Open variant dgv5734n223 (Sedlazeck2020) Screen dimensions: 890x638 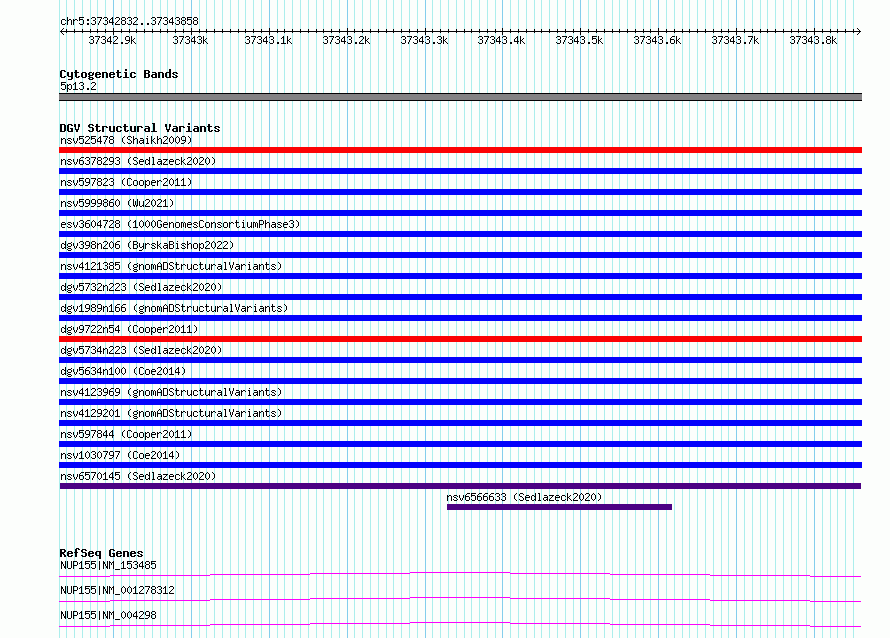click(141, 350)
